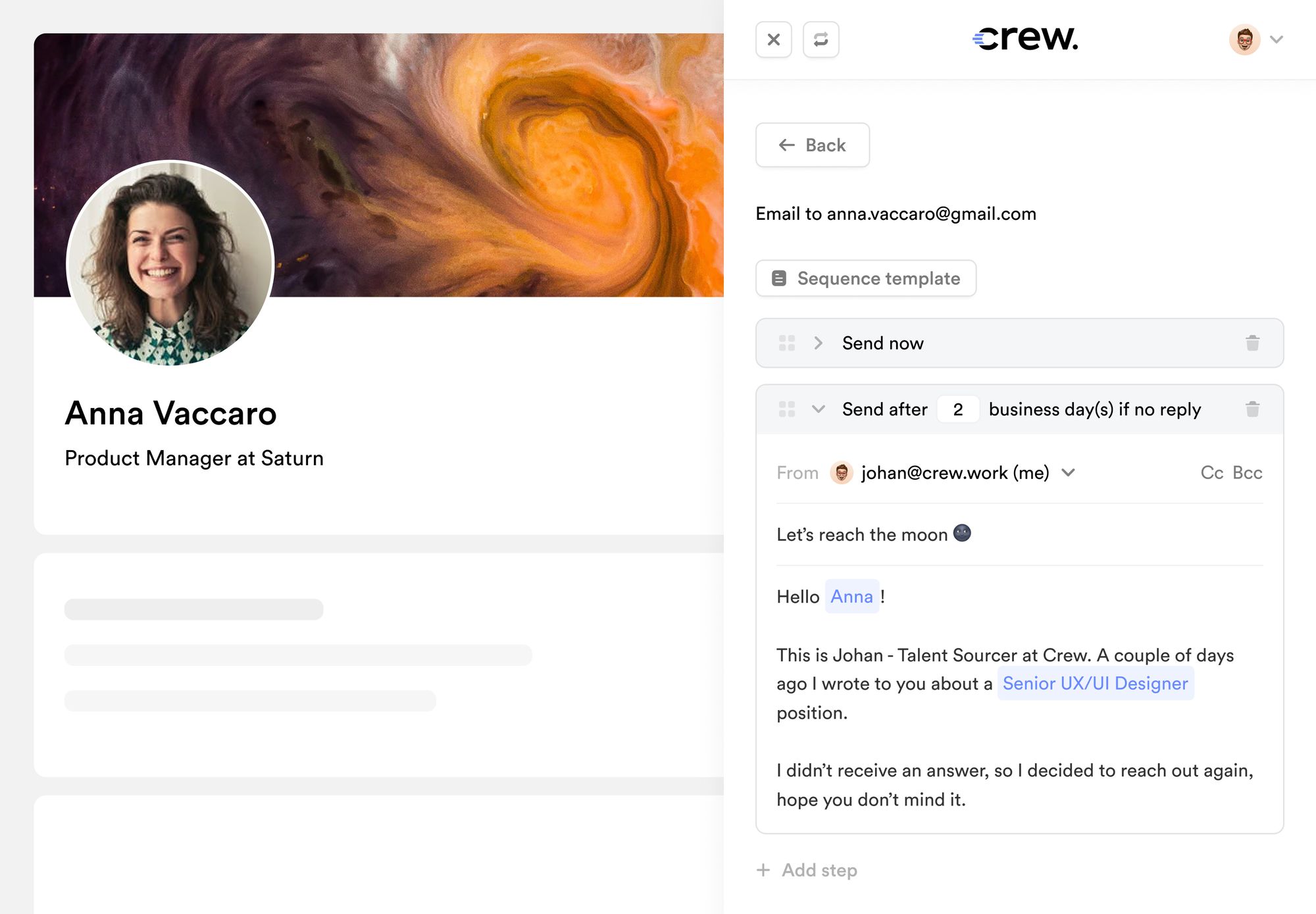This screenshot has width=1316, height=914.
Task: Expand the Send now step
Action: (818, 343)
